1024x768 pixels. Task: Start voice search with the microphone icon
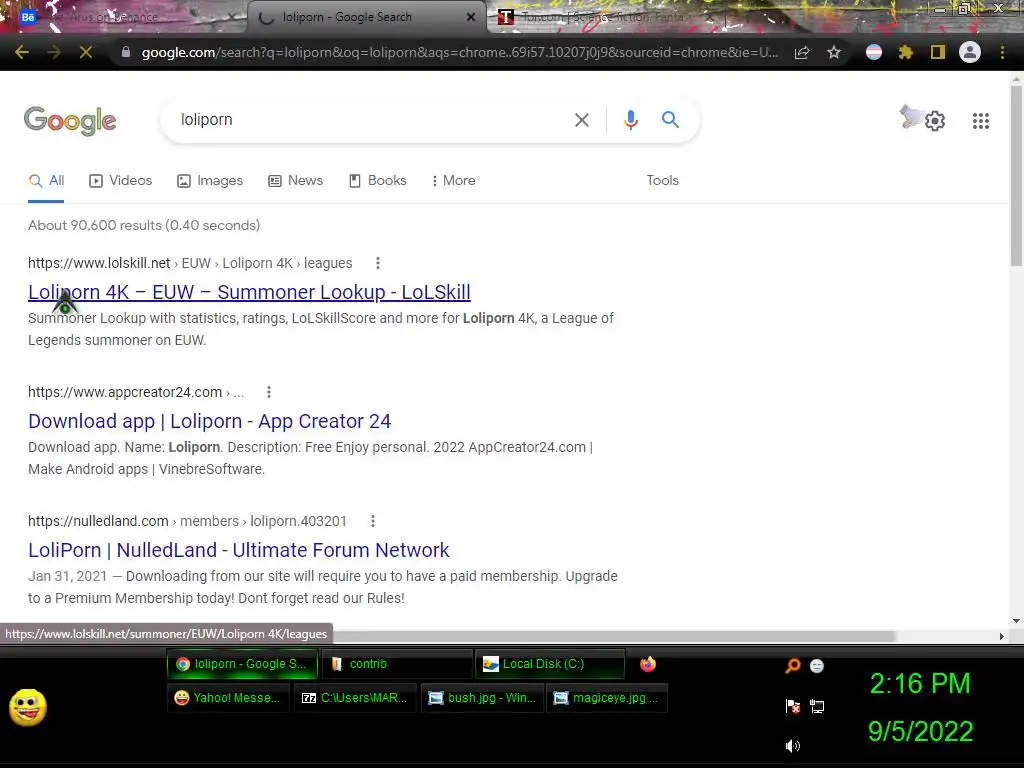631,120
